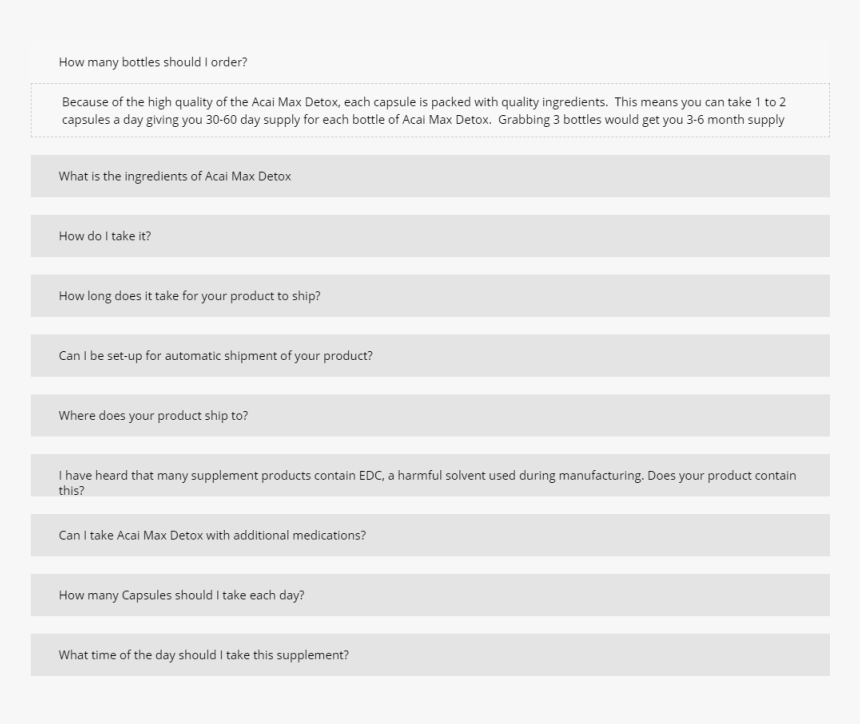Image resolution: width=860 pixels, height=724 pixels.
Task: Show the answer about product shipping time
Action: click(x=430, y=296)
